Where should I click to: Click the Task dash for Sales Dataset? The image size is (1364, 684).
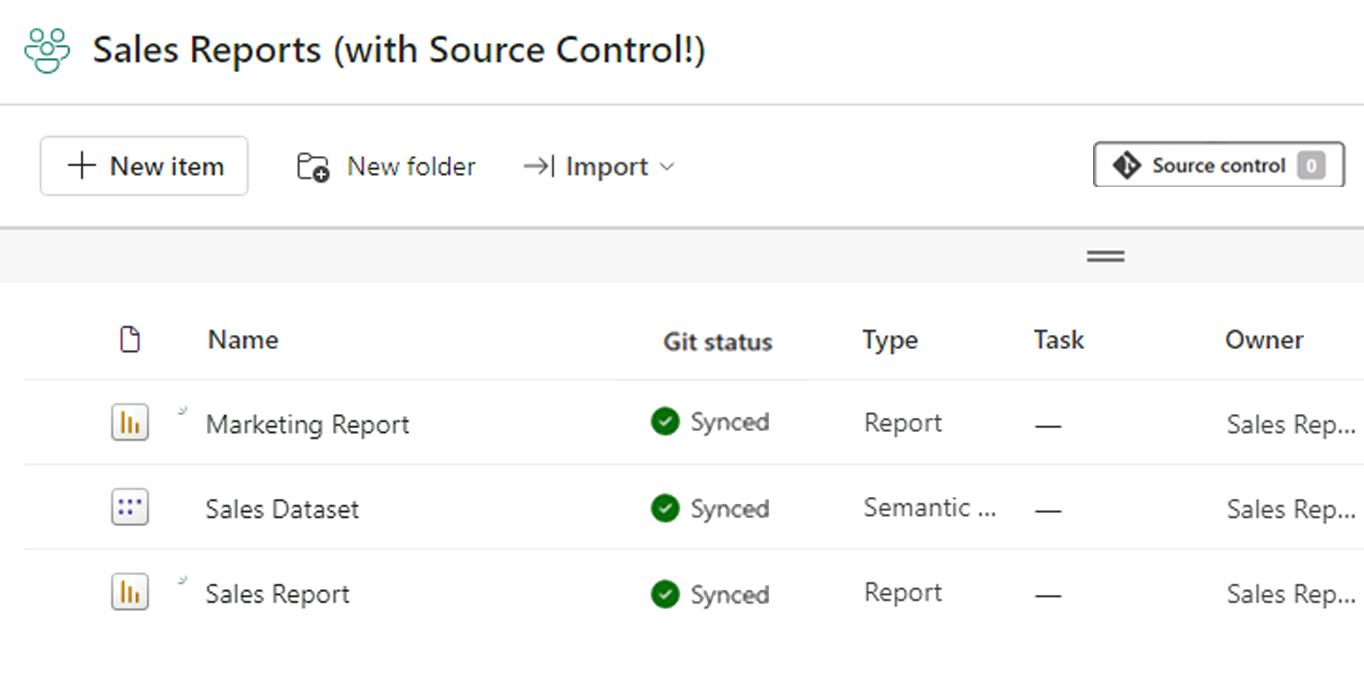[1048, 511]
